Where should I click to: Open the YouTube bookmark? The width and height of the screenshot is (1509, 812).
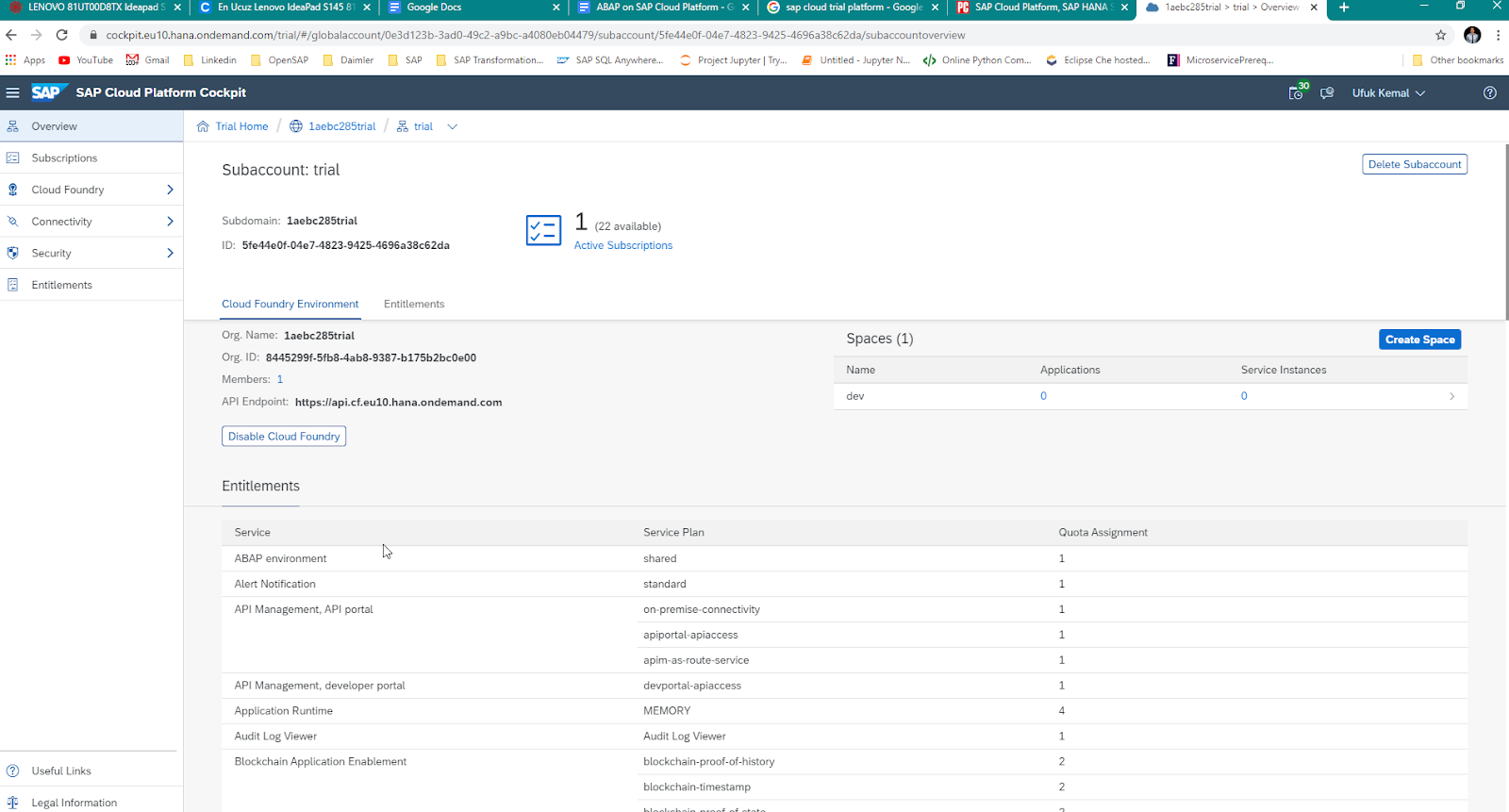tap(86, 59)
